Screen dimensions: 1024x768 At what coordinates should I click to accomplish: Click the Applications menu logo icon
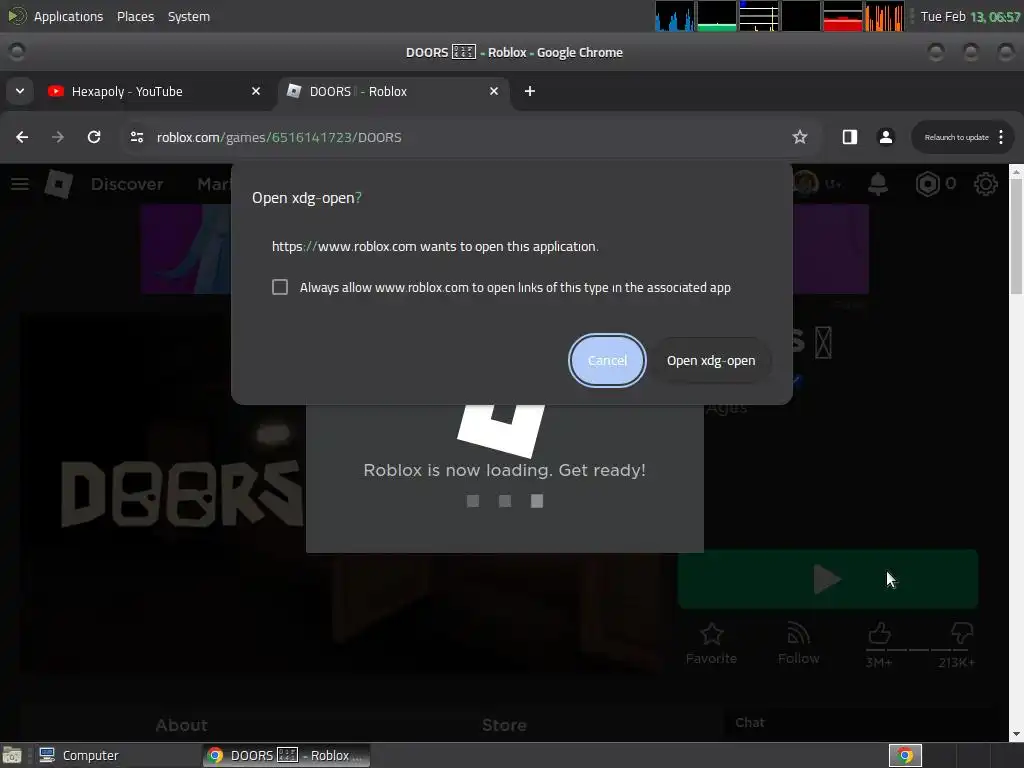[x=16, y=16]
